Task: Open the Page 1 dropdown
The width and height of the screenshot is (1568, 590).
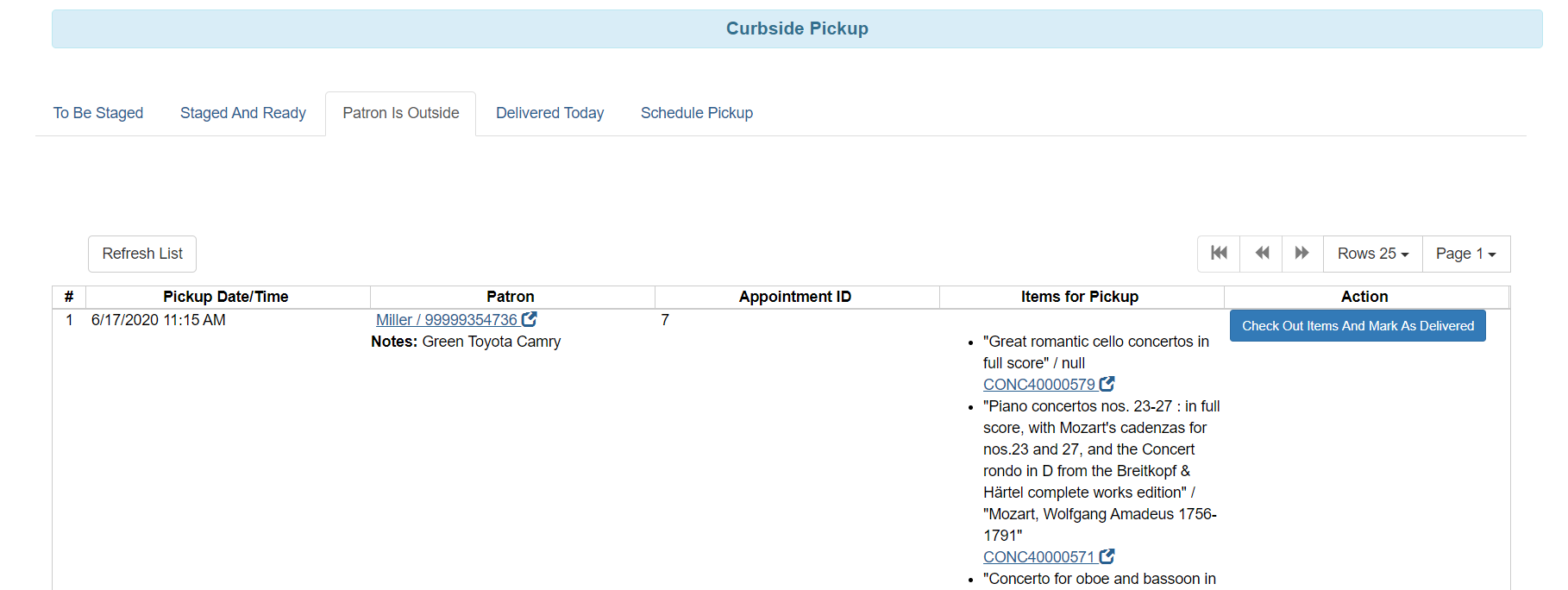Action: point(1465,254)
